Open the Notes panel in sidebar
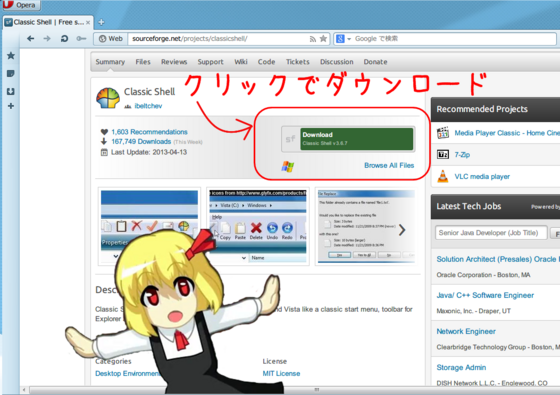Image resolution: width=560 pixels, height=395 pixels. point(11,74)
